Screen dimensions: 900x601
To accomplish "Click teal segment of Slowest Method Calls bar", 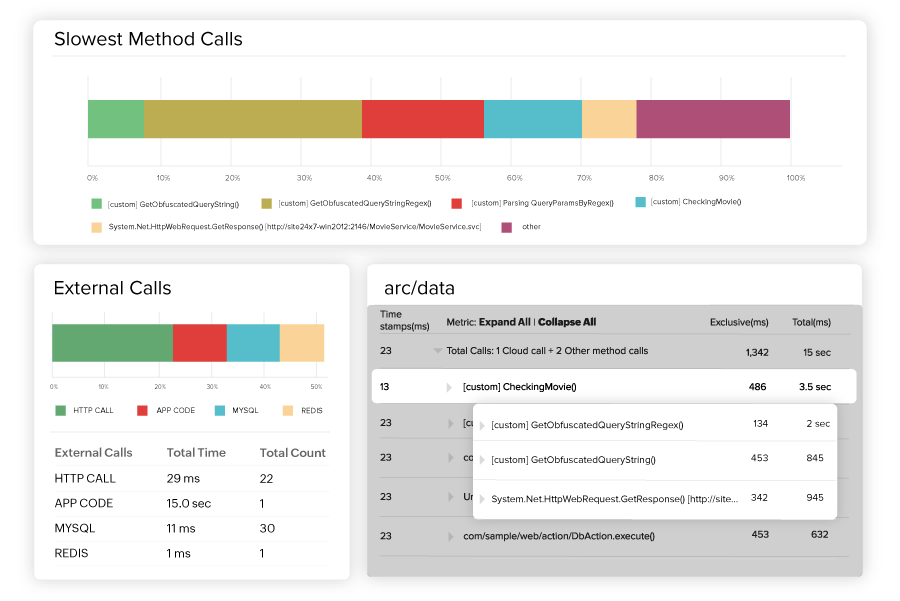I will coord(533,119).
